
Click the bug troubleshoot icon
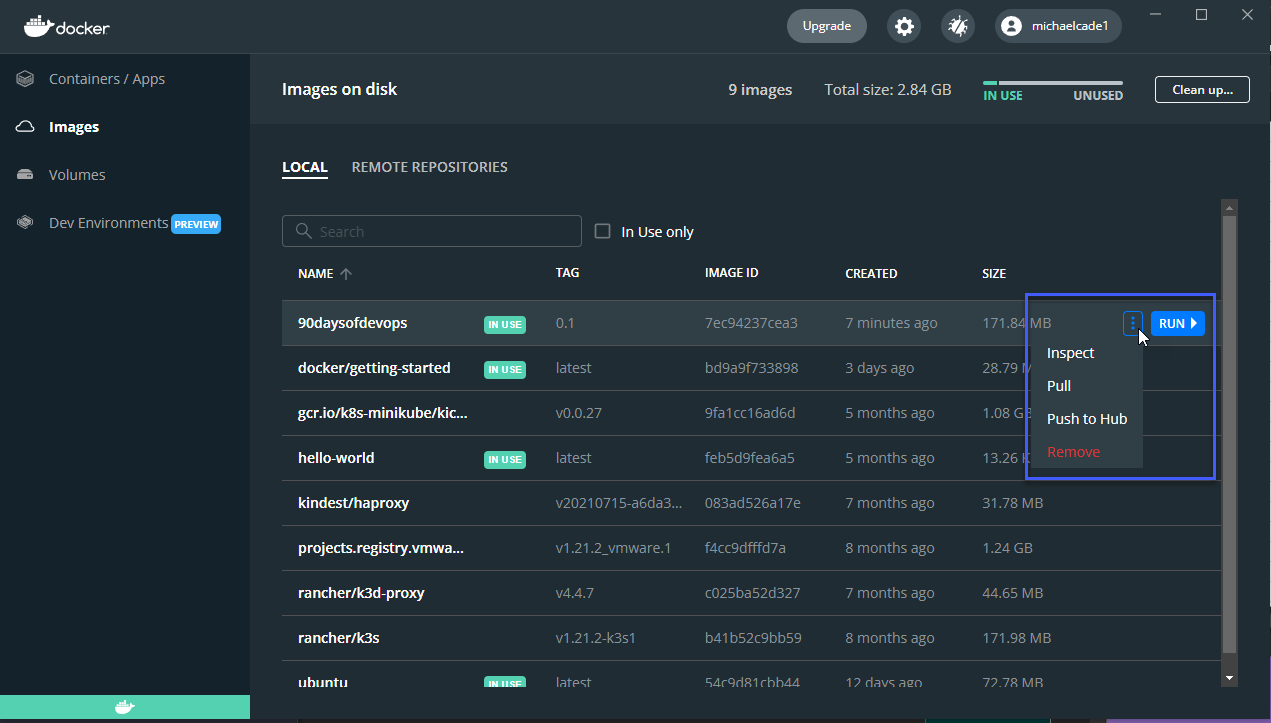point(958,26)
